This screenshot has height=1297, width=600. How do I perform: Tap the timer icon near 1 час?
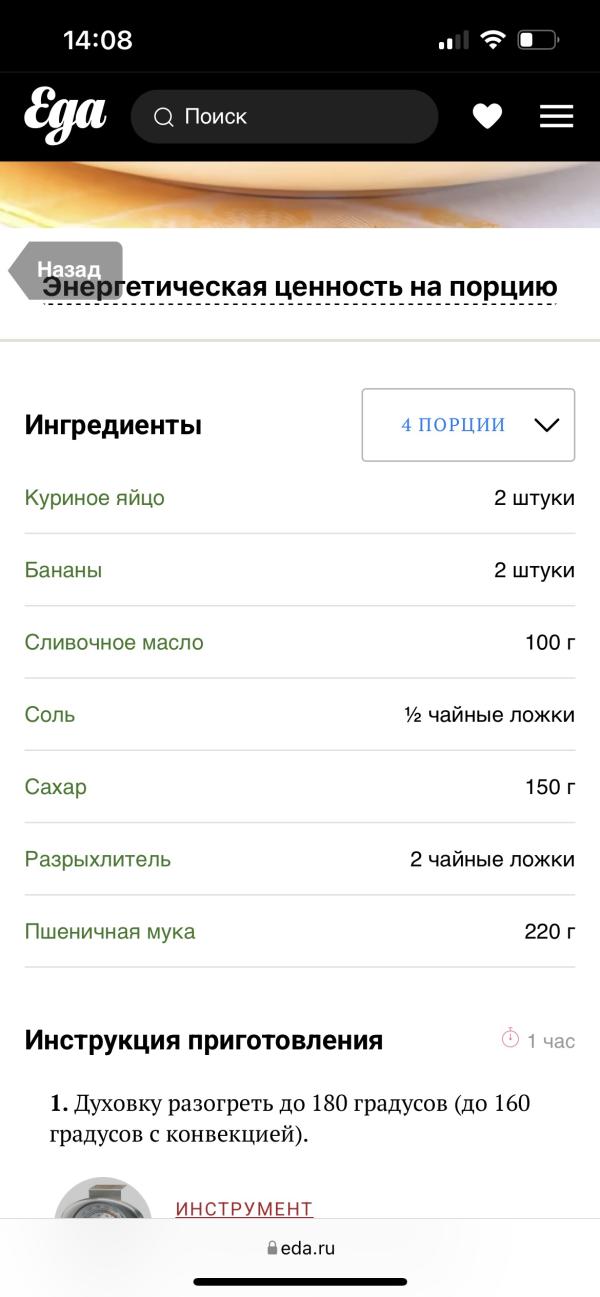510,1039
